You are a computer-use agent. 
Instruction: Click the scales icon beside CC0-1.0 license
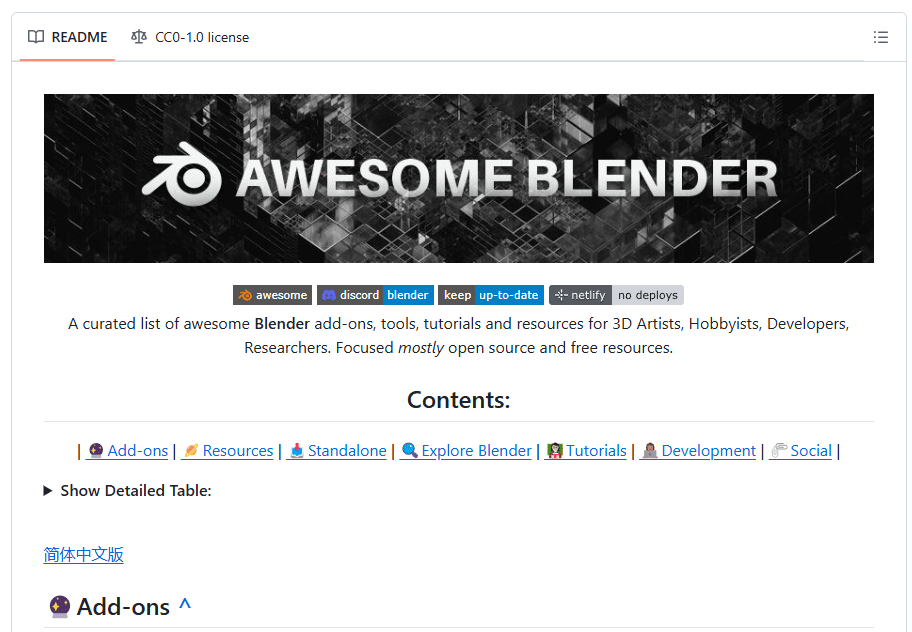click(x=138, y=37)
